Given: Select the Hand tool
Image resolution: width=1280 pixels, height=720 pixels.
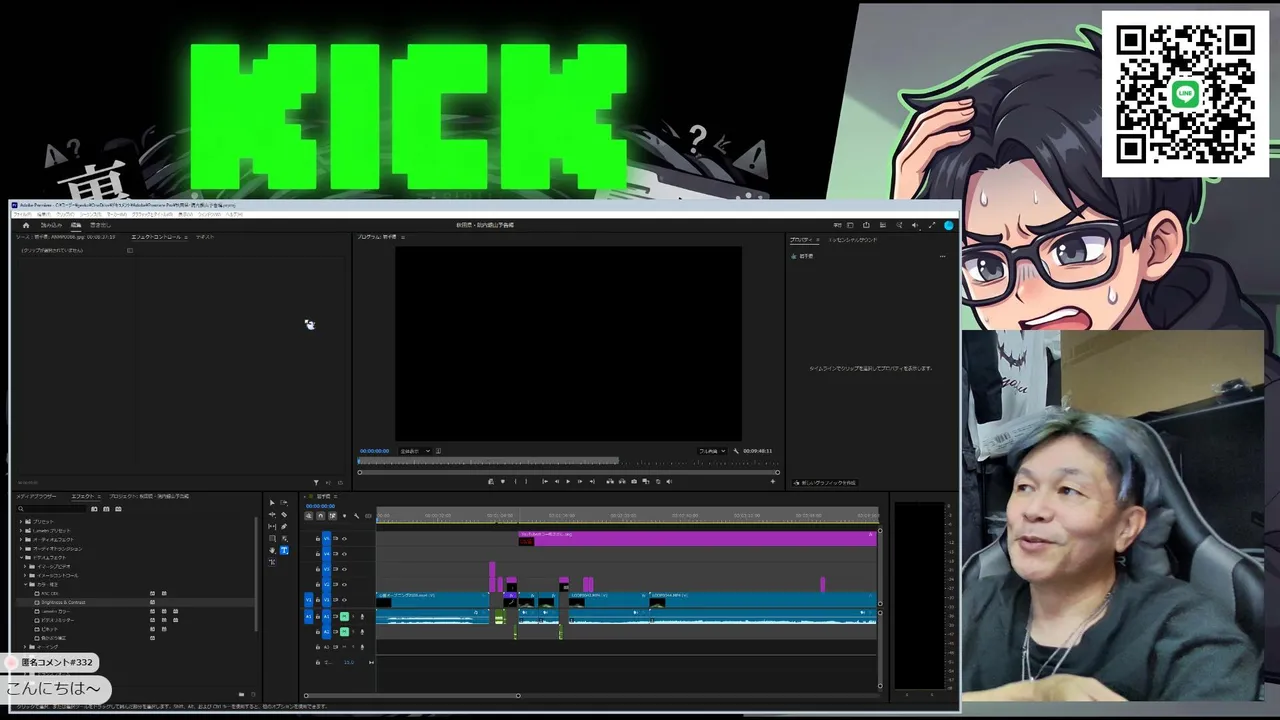Looking at the screenshot, I should point(272,551).
